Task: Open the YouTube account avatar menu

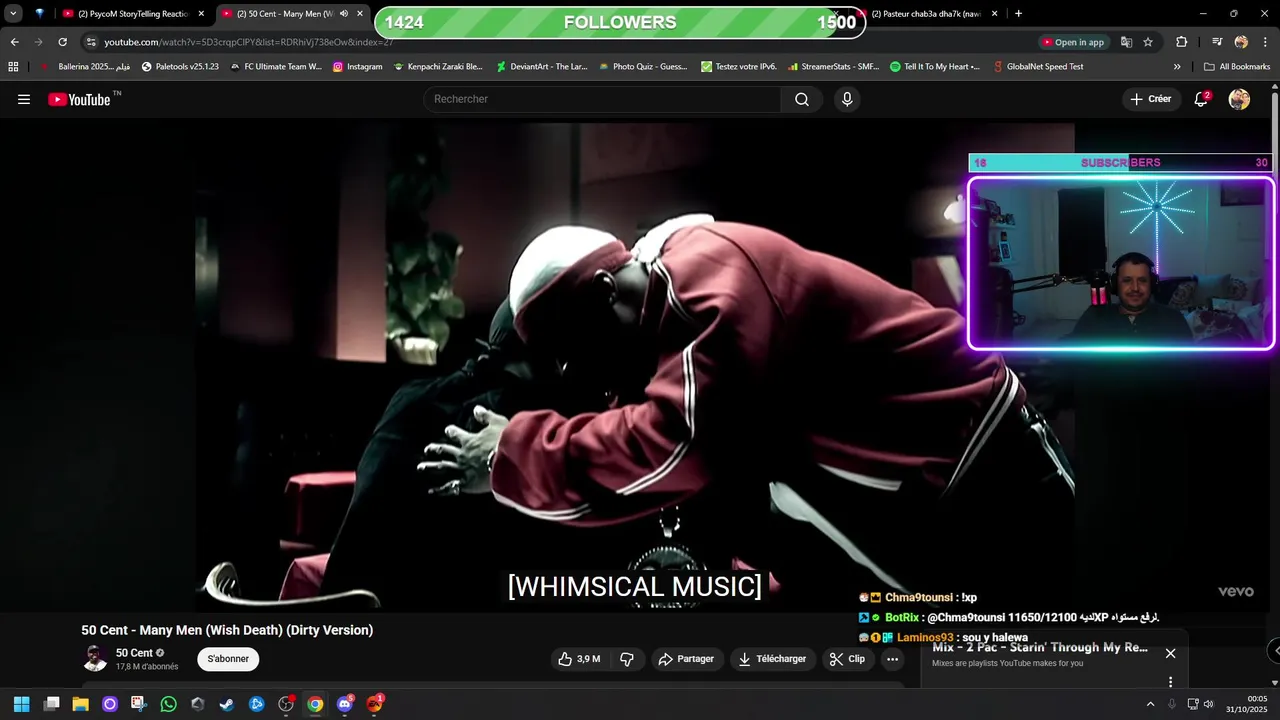Action: 1239,99
